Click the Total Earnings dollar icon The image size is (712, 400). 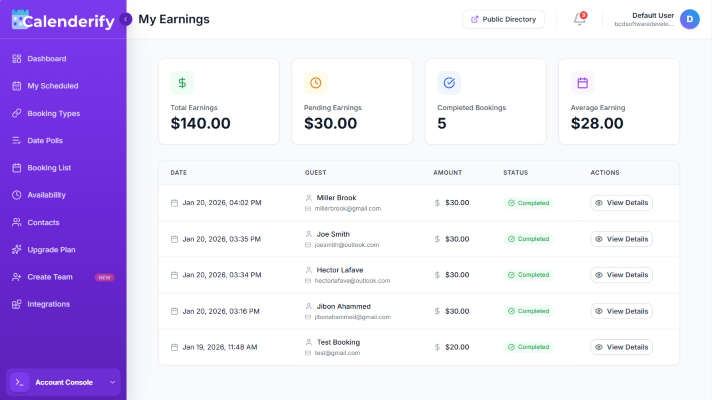pyautogui.click(x=182, y=83)
